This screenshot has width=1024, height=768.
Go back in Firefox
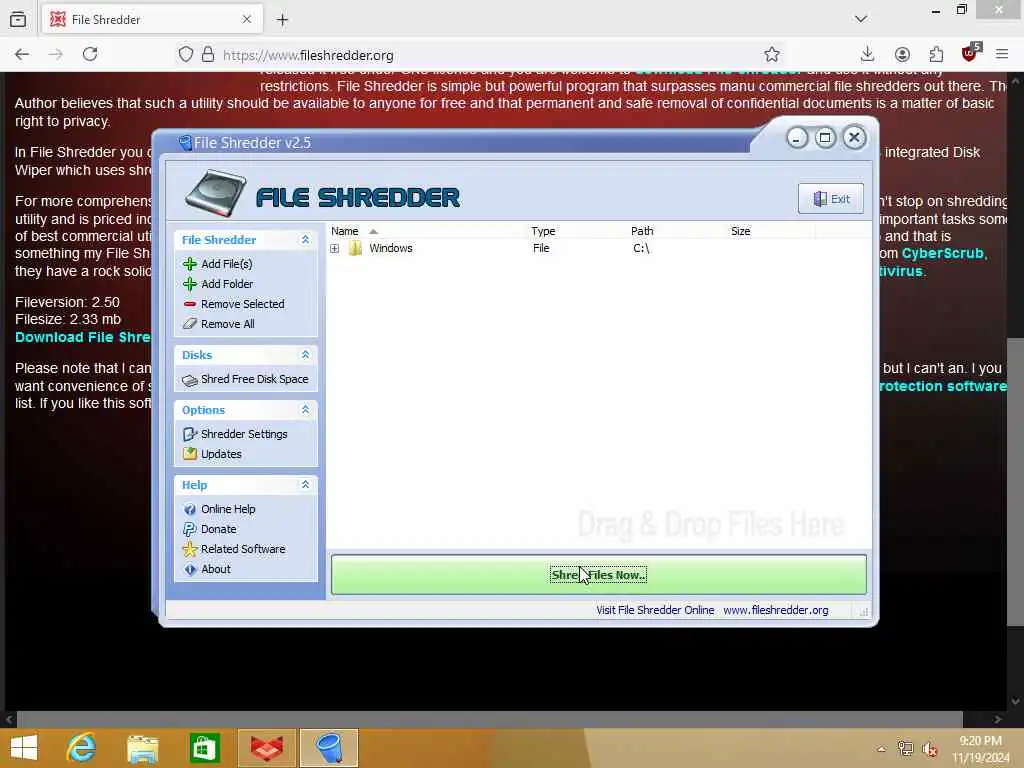point(22,54)
